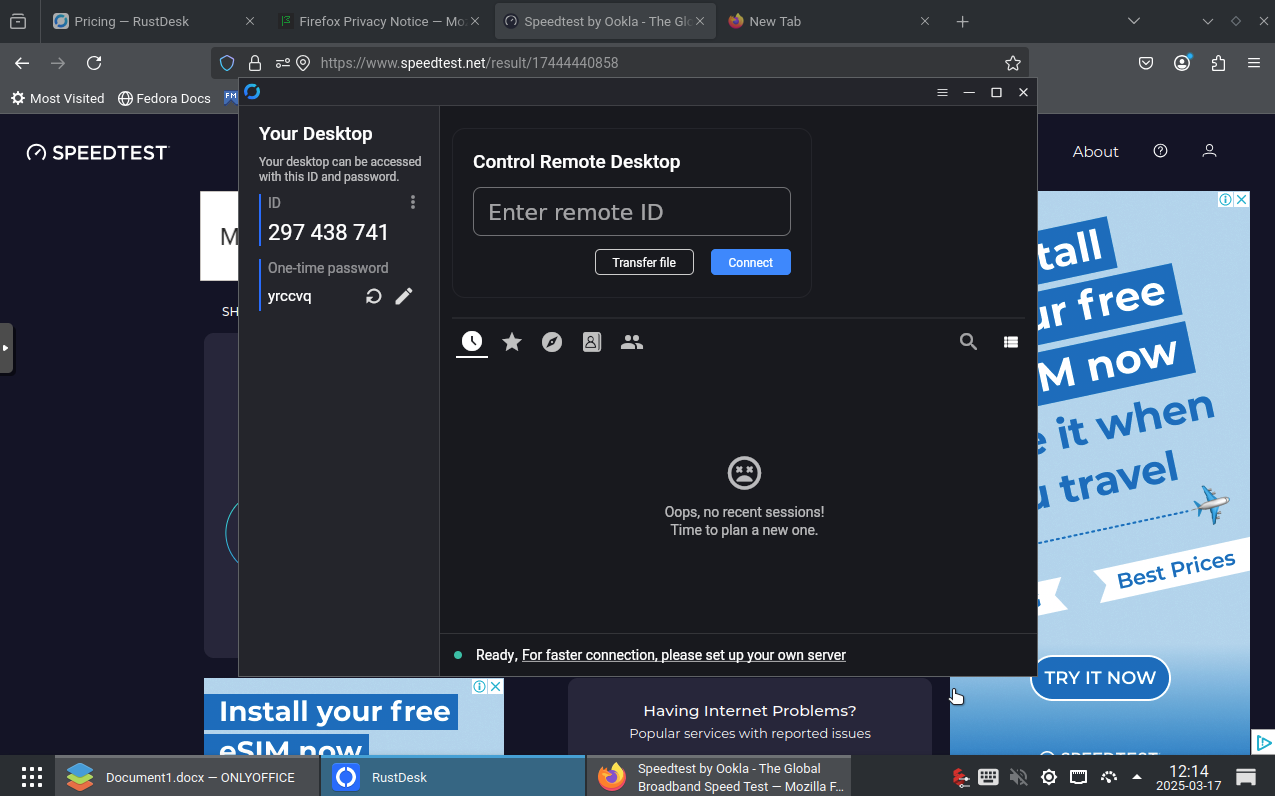Close the right-side eSIM ad

tap(1241, 199)
